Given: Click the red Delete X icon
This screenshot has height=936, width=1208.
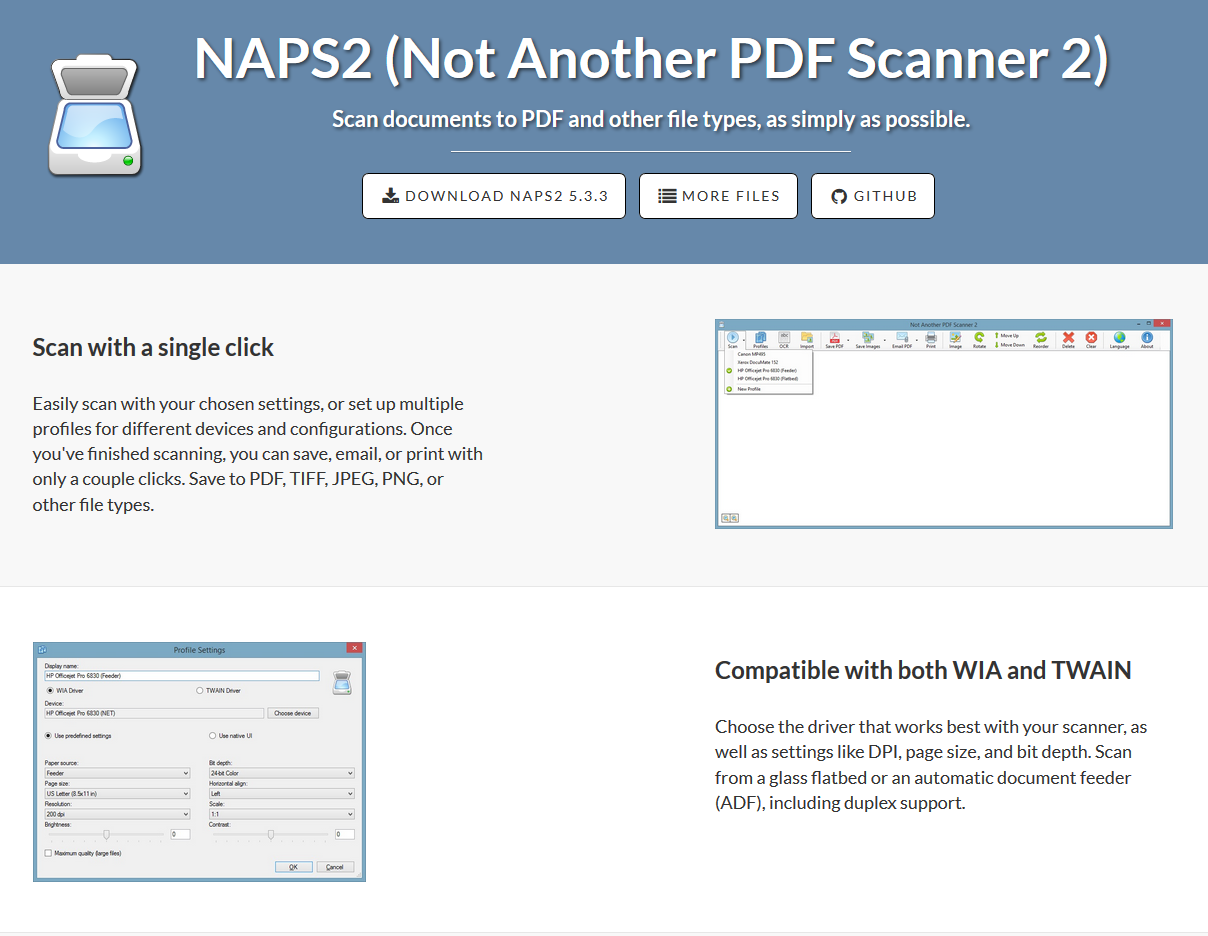Looking at the screenshot, I should (x=1068, y=339).
